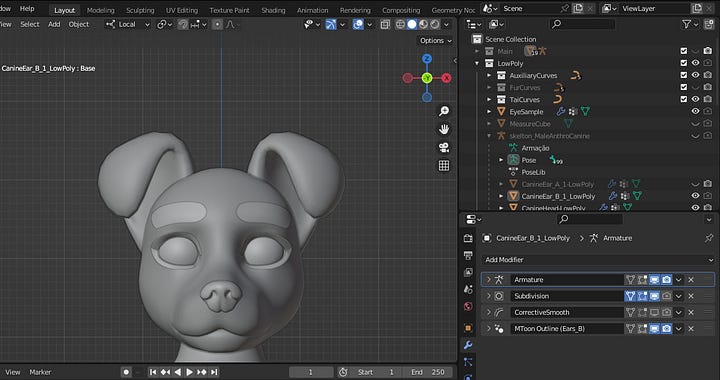Select solid viewport shading

click(x=412, y=24)
